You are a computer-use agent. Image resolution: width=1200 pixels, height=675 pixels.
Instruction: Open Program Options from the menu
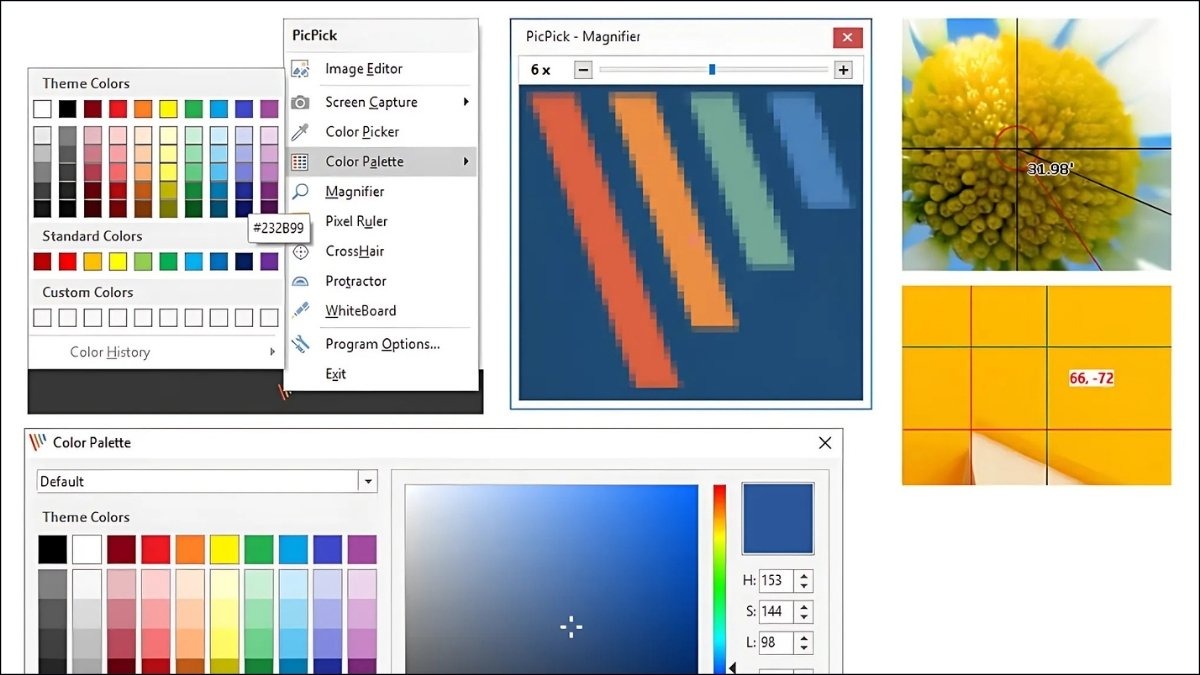coord(381,344)
